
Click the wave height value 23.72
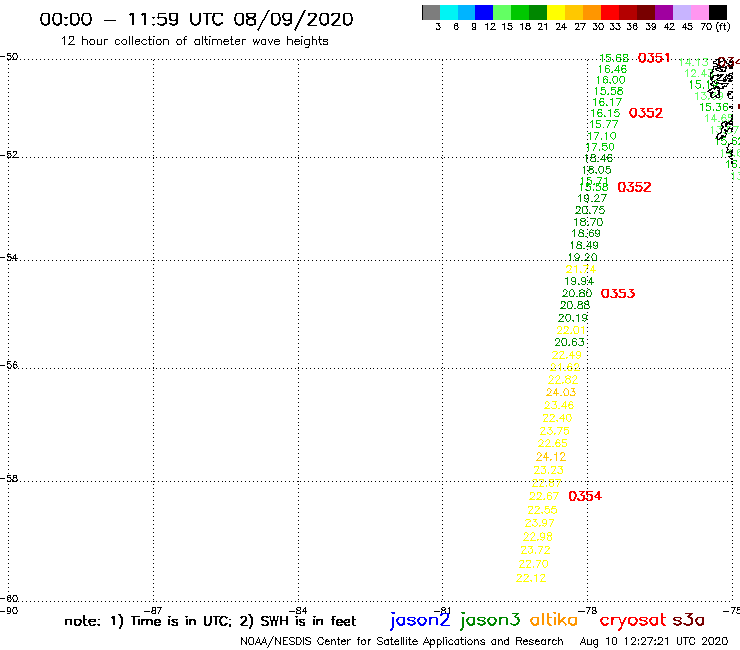[535, 550]
